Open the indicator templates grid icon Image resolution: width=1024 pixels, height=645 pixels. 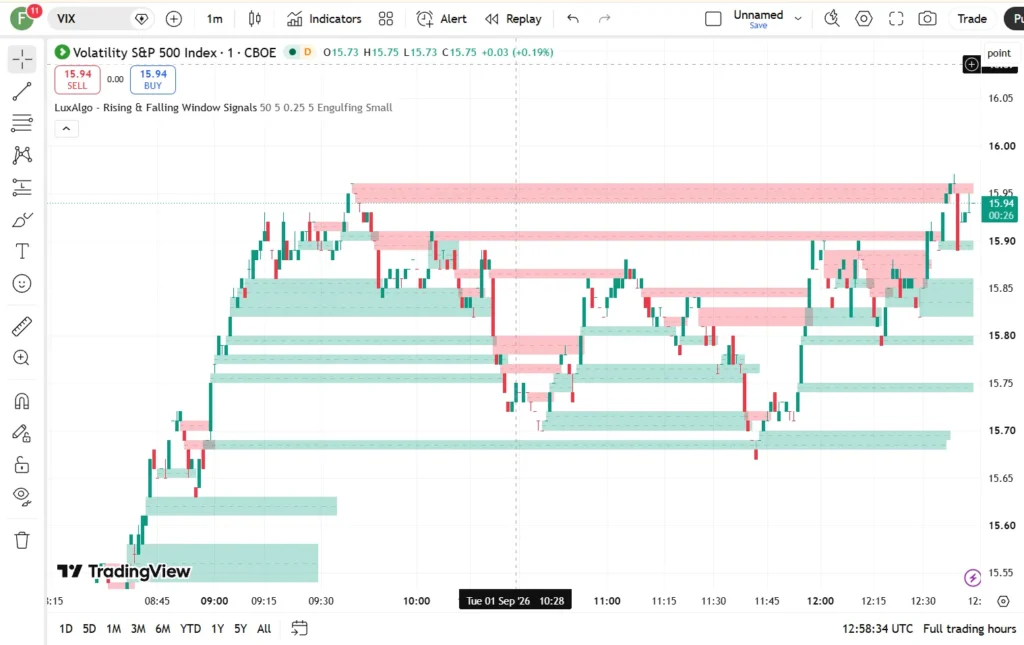point(386,19)
